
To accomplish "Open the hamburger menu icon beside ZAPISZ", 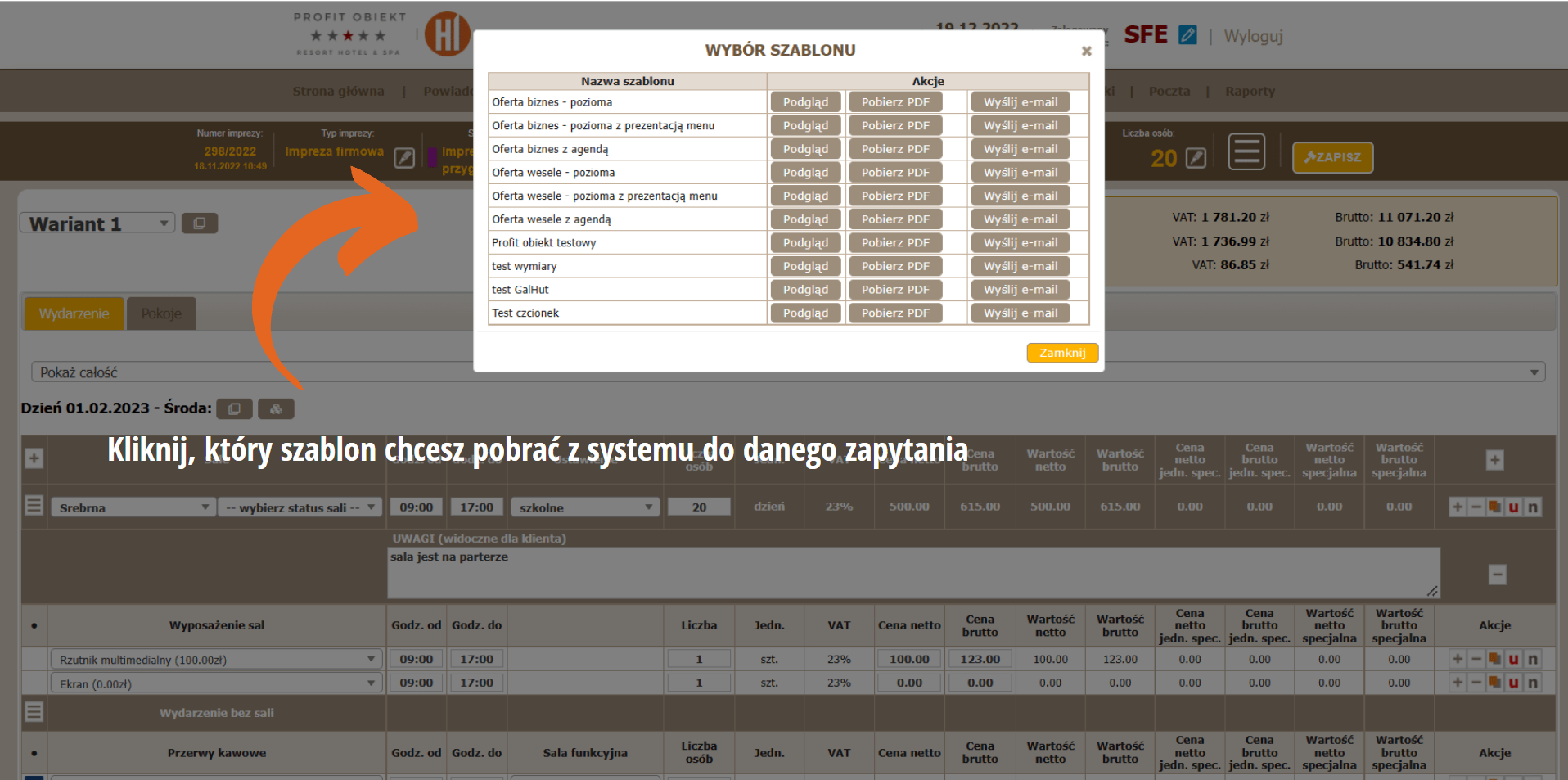I will click(1246, 152).
